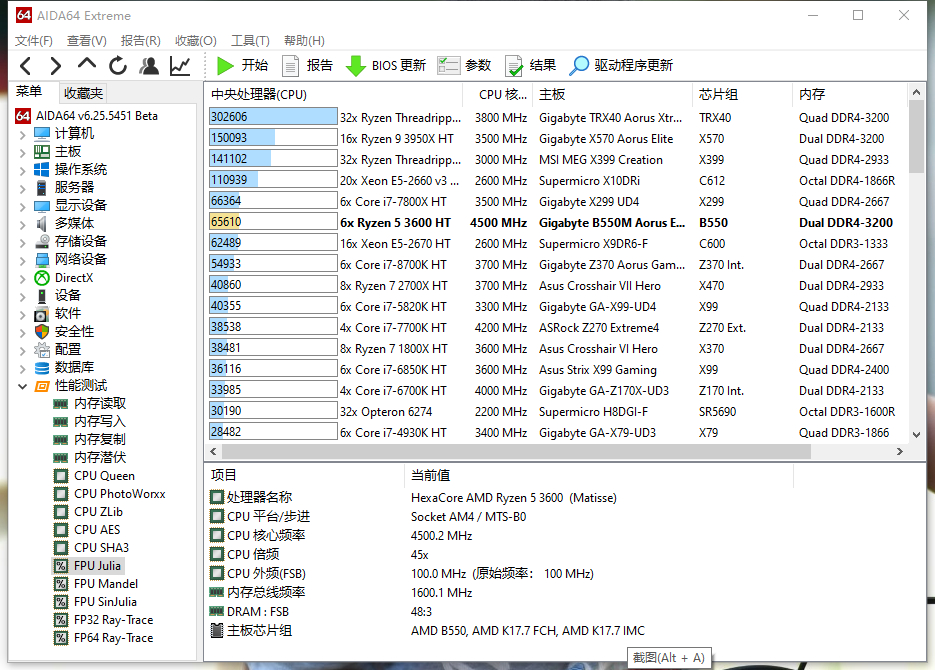Expand the 存储设备 tree node
Image resolution: width=935 pixels, height=670 pixels.
click(x=23, y=242)
